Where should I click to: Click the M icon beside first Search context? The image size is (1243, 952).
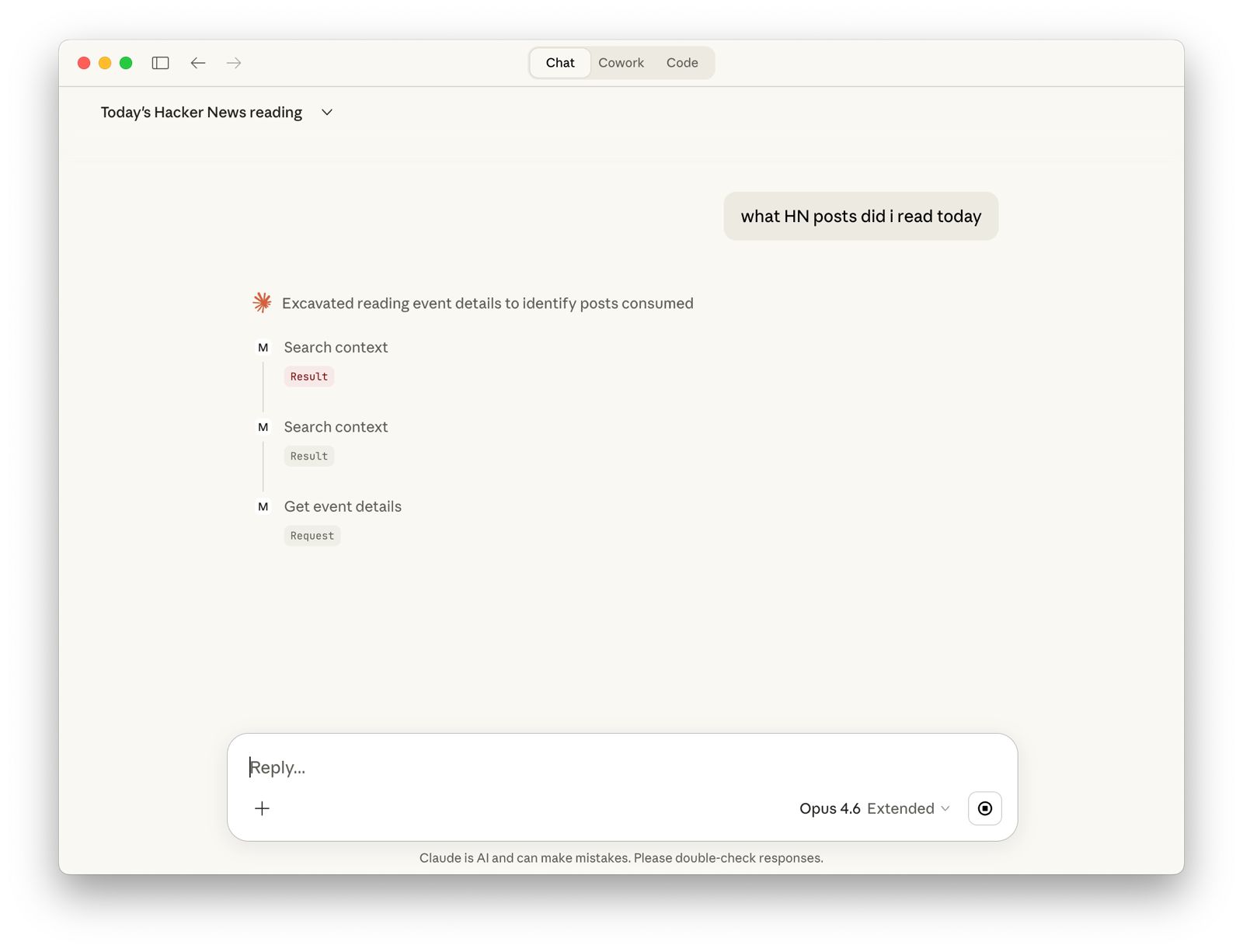point(263,348)
